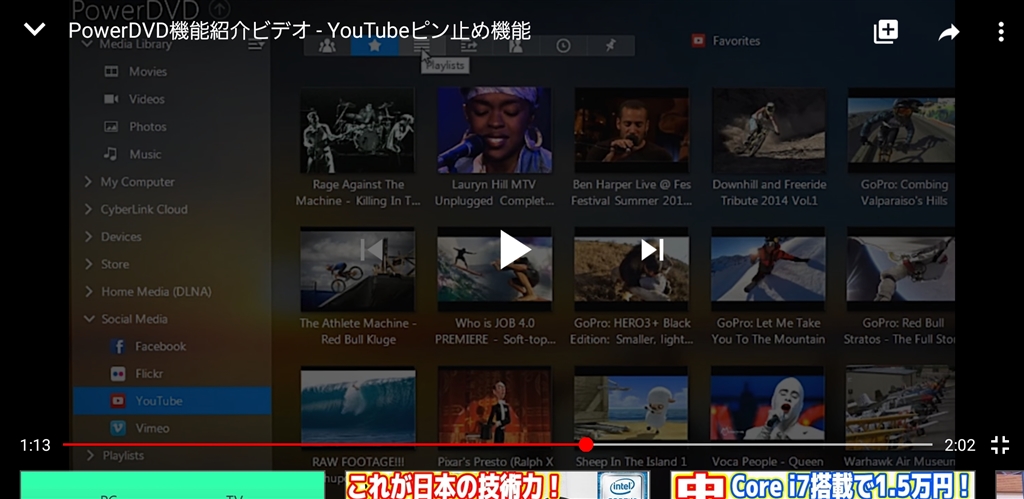
Task: Open the RAW FOOTAGE wave thumbnail
Action: tap(357, 408)
